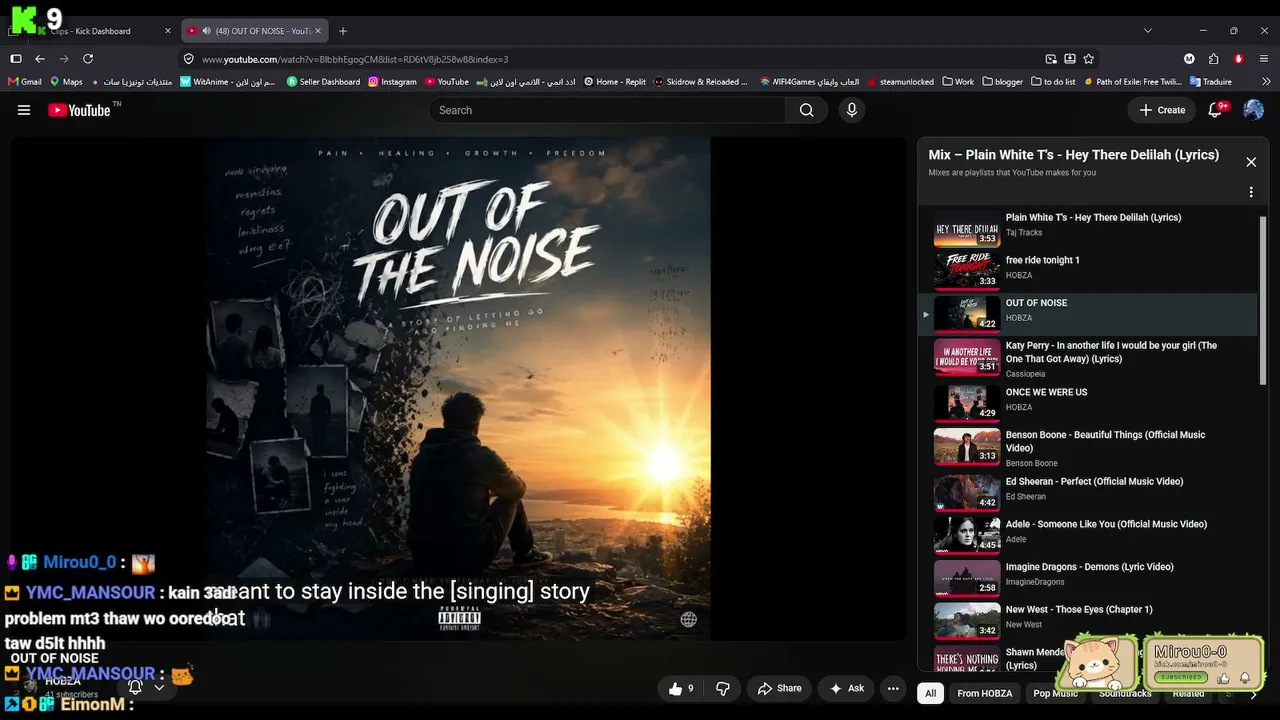Open more actions ellipsis below the video
This screenshot has width=1280, height=720.
[893, 688]
